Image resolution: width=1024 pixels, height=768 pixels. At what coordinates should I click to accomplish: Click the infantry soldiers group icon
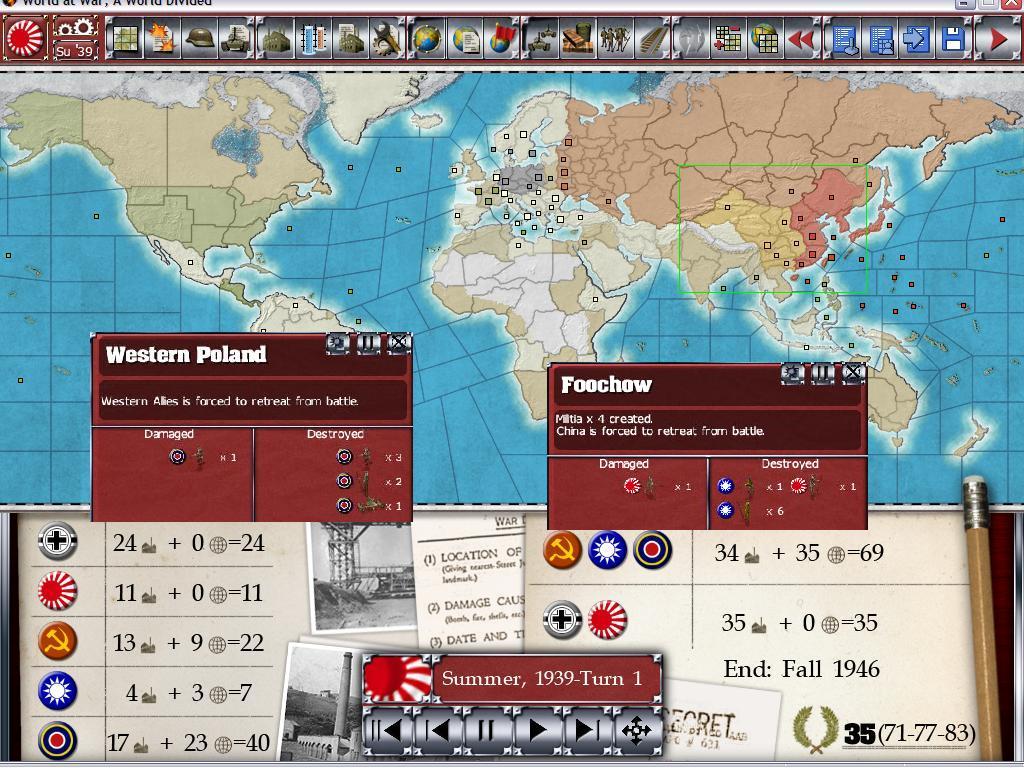[615, 39]
